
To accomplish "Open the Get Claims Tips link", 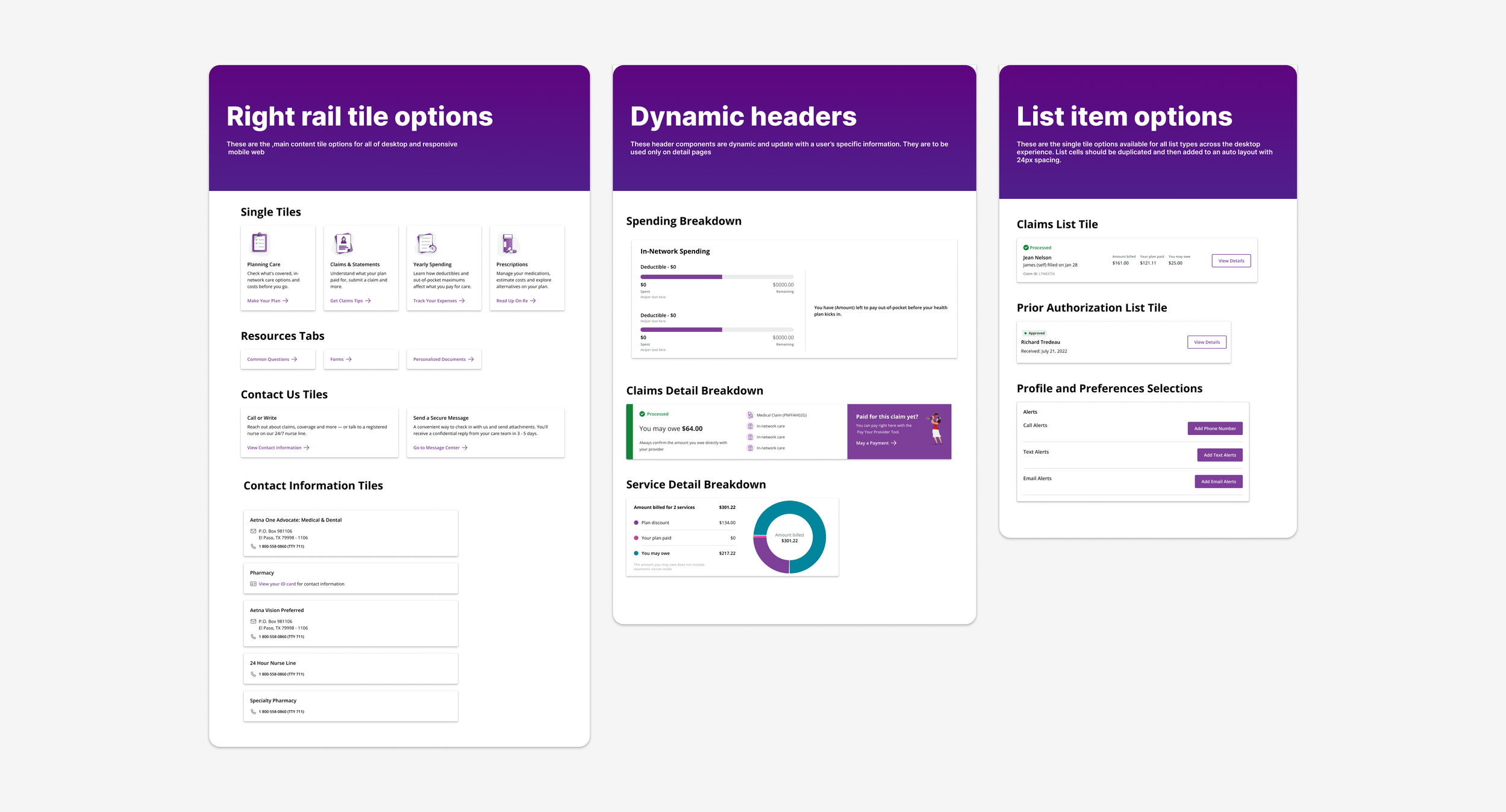I will 351,301.
